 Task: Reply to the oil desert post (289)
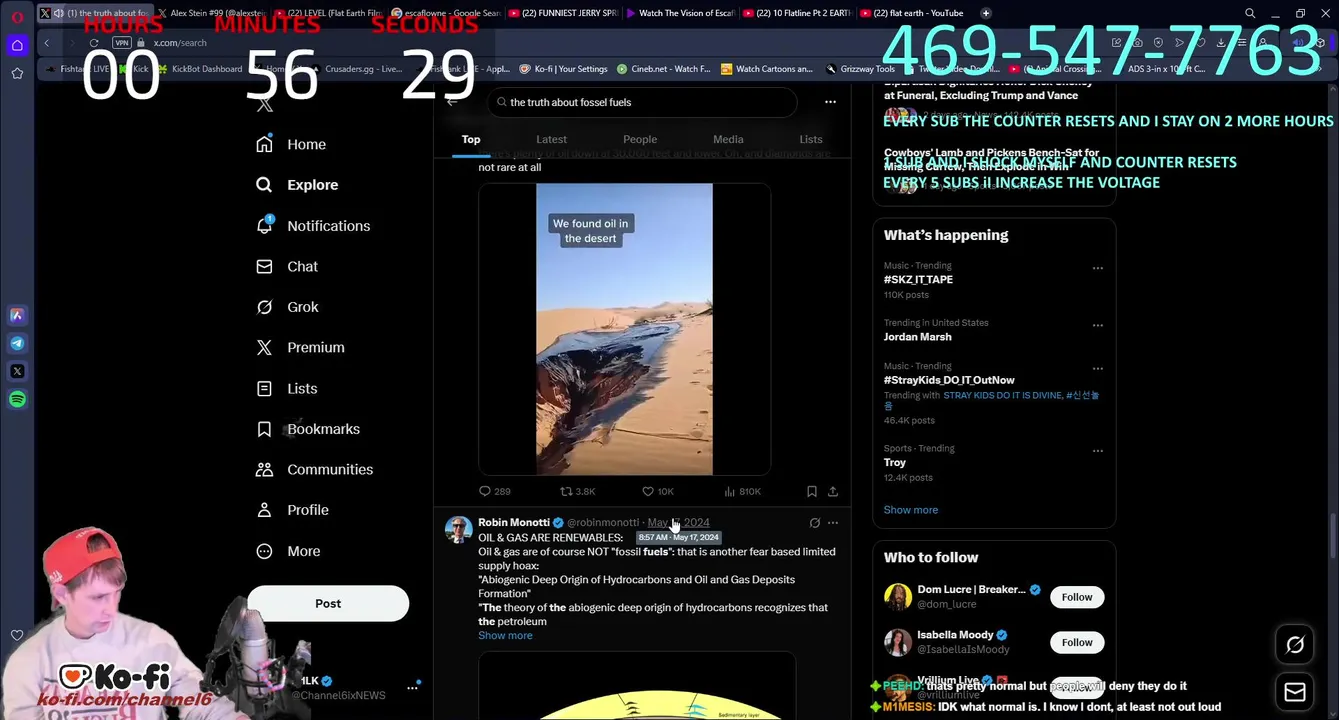coord(495,491)
